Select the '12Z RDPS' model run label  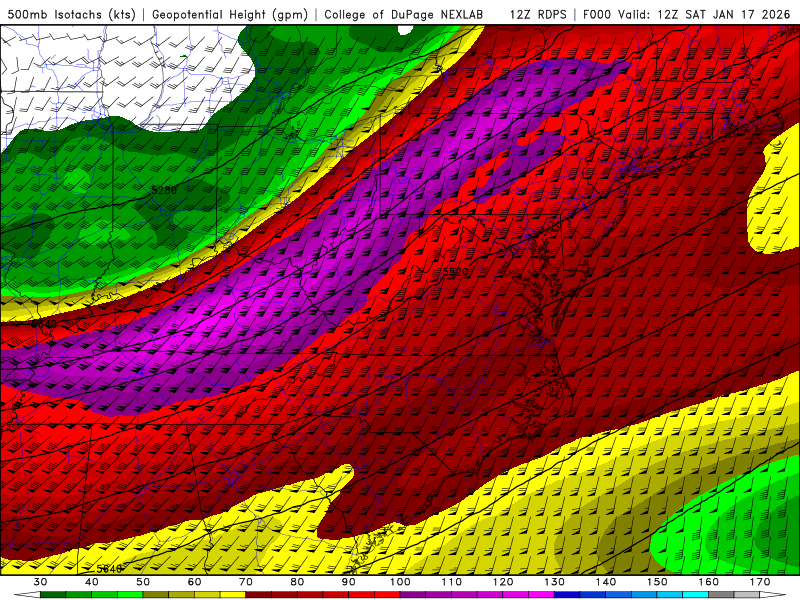pyautogui.click(x=538, y=14)
